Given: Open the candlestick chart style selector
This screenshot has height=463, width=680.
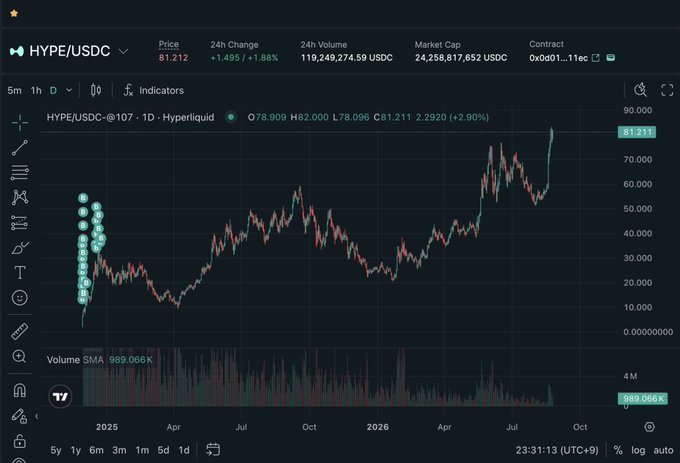Looking at the screenshot, I should 96,90.
